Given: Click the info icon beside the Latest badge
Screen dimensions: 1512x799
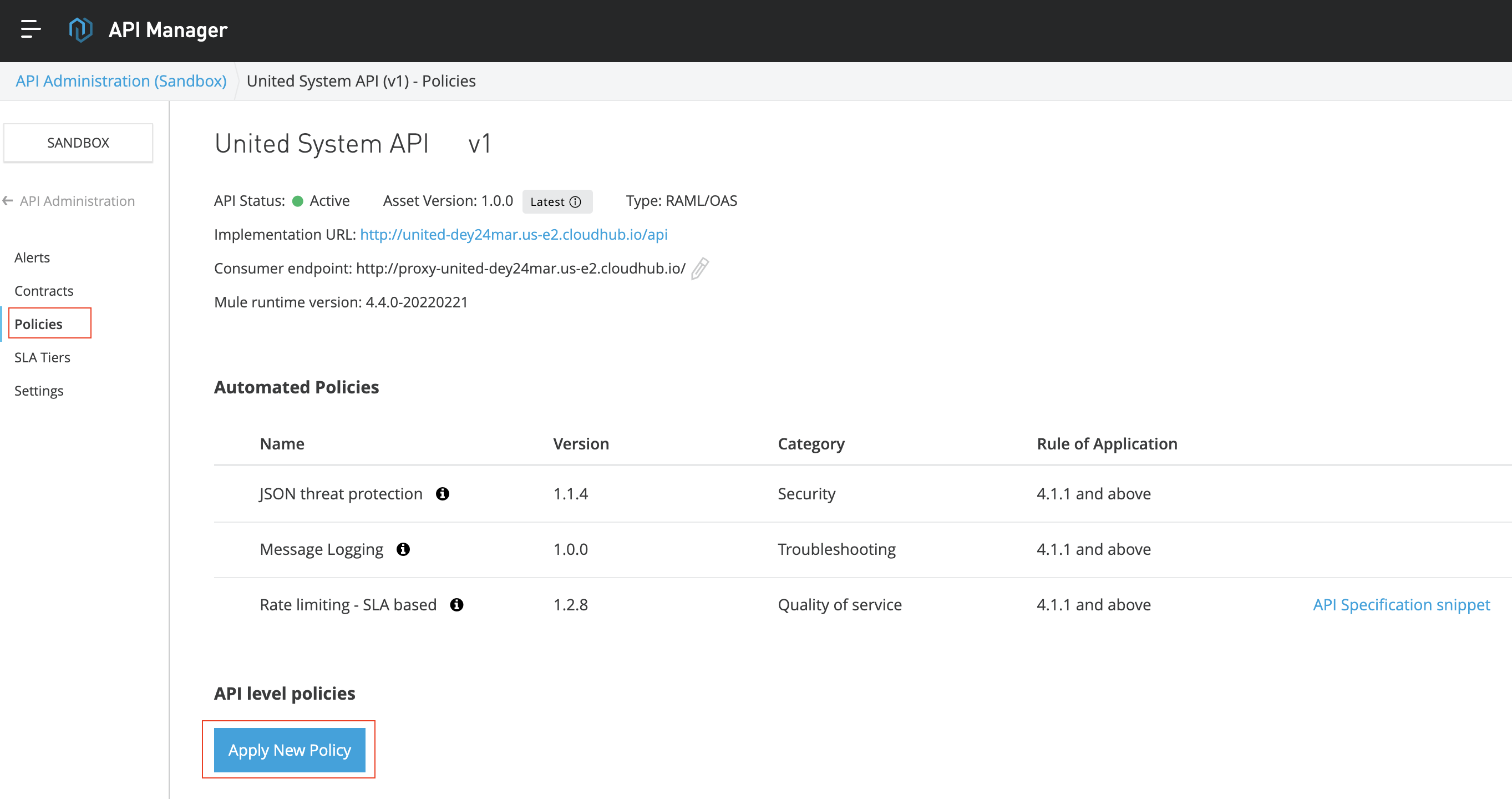Looking at the screenshot, I should (x=576, y=201).
